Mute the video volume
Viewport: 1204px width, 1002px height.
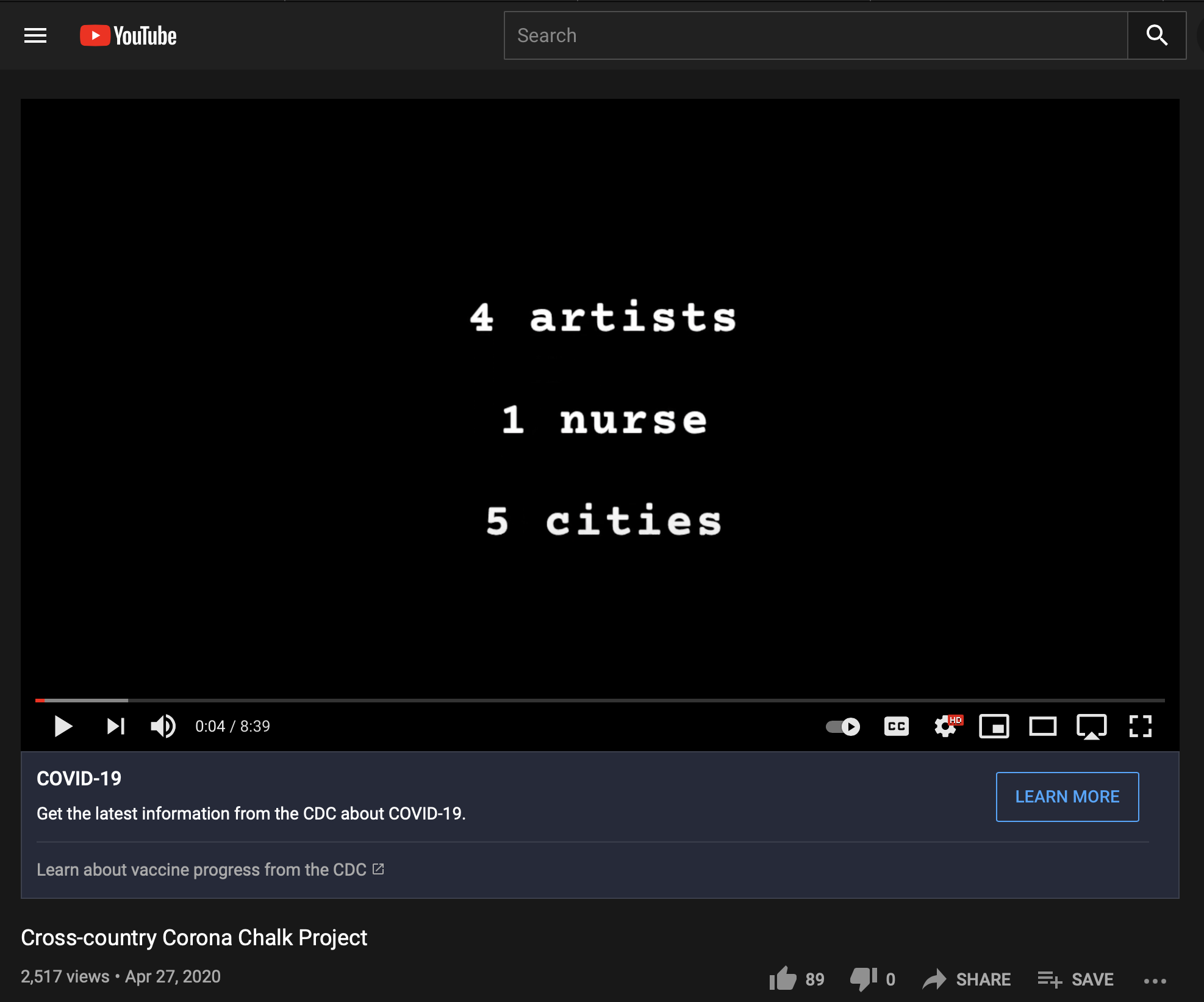(x=163, y=726)
